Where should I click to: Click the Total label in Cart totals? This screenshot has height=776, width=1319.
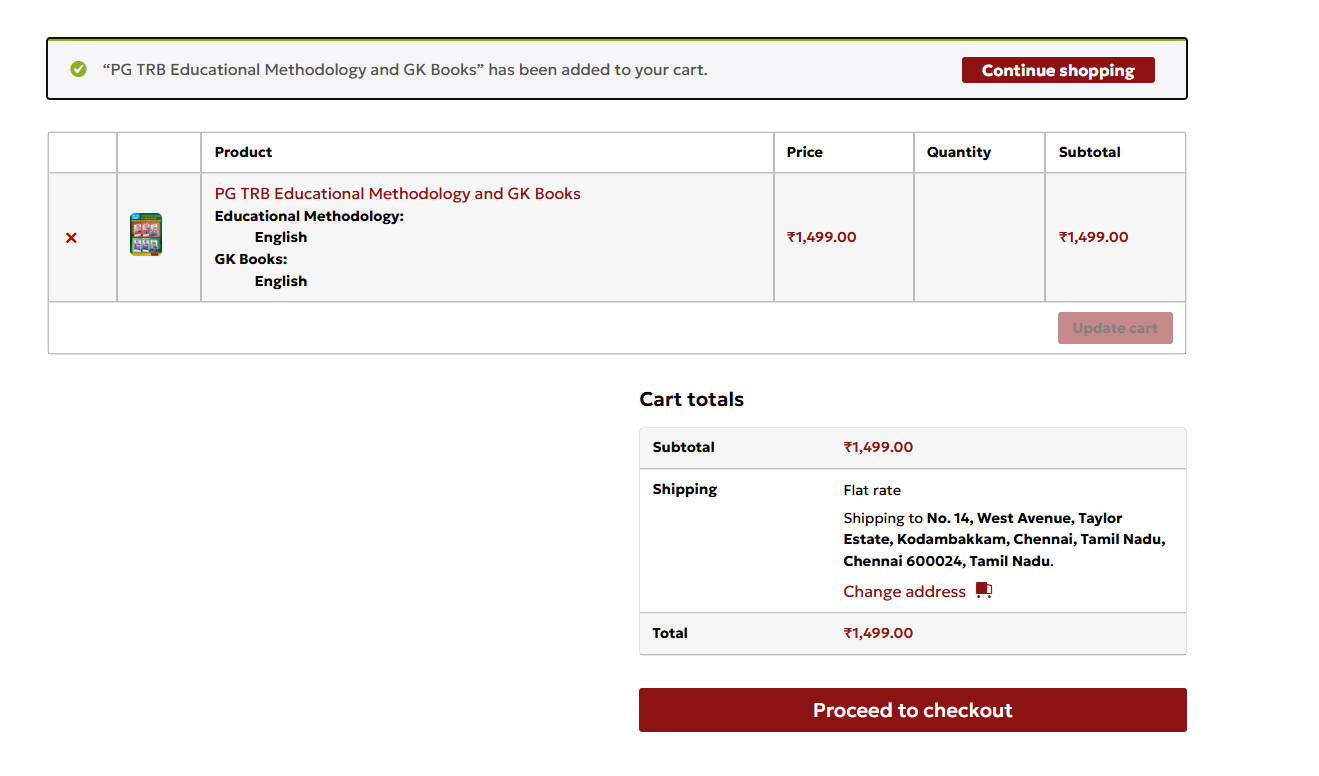[670, 633]
